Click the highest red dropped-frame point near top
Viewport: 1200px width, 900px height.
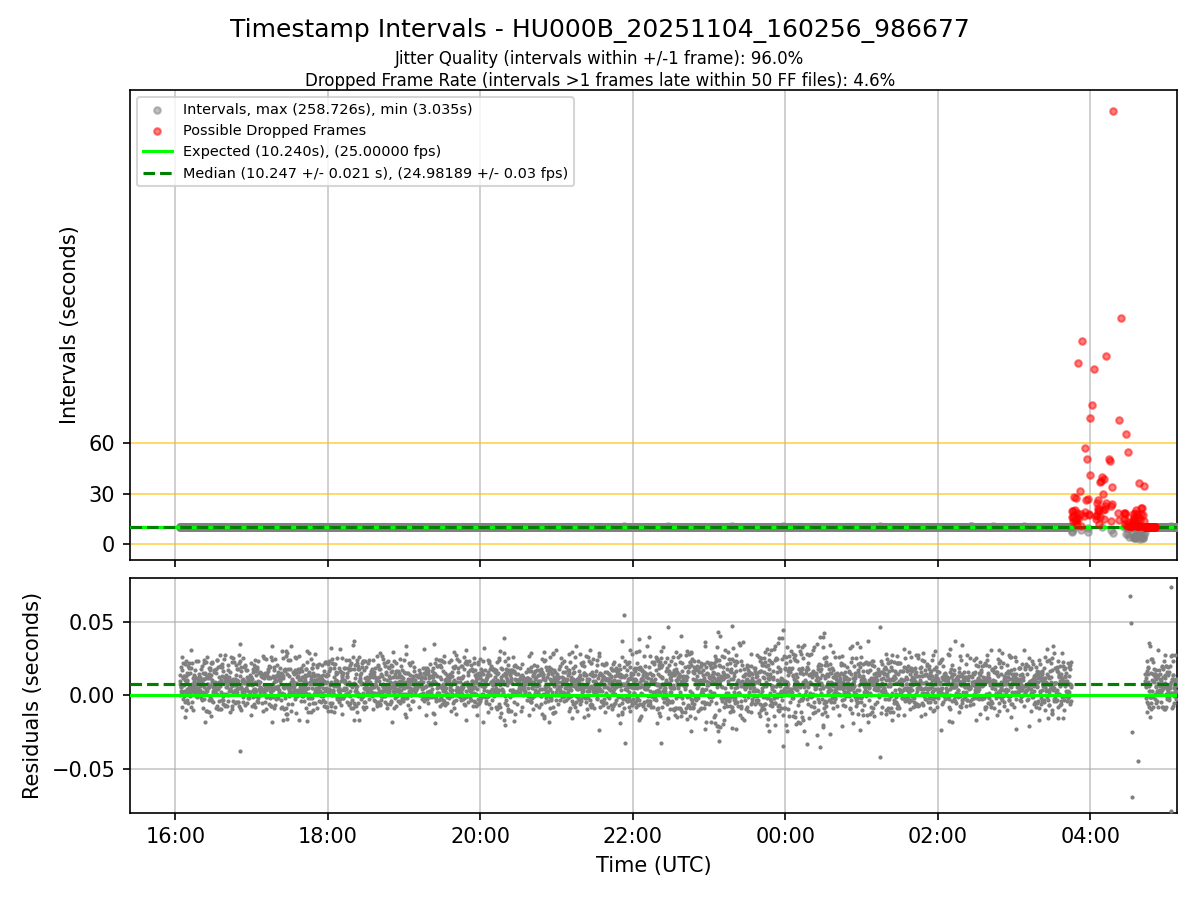tap(1113, 111)
